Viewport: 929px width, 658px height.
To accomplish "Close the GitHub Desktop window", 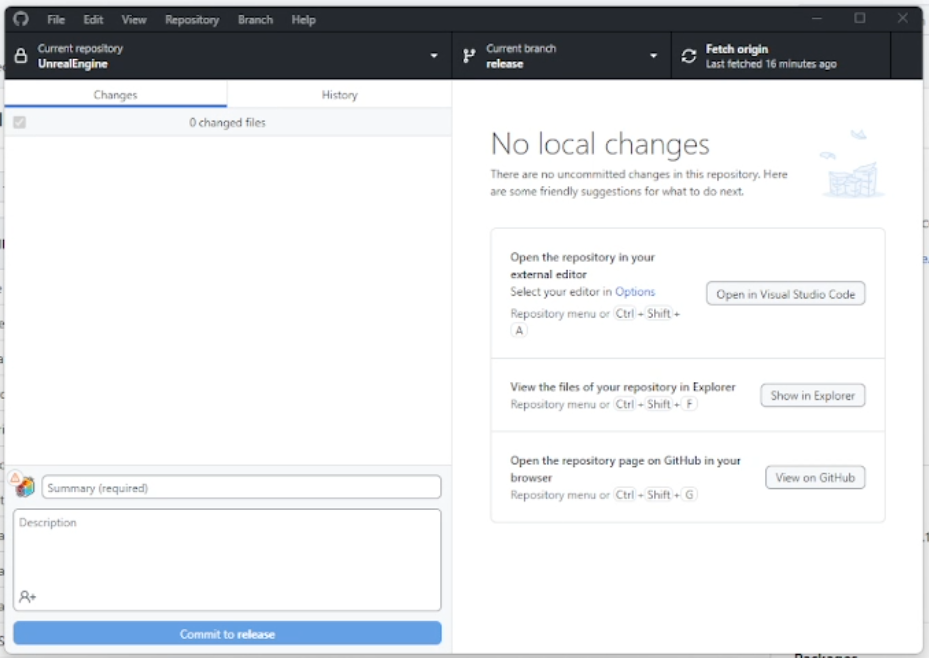I will [902, 18].
